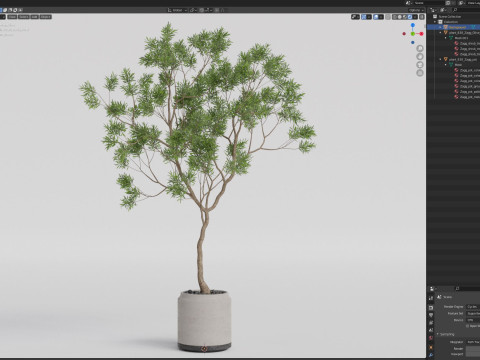Toggle perspective/orthographic view button
This screenshot has height=360, width=480.
[420, 73]
